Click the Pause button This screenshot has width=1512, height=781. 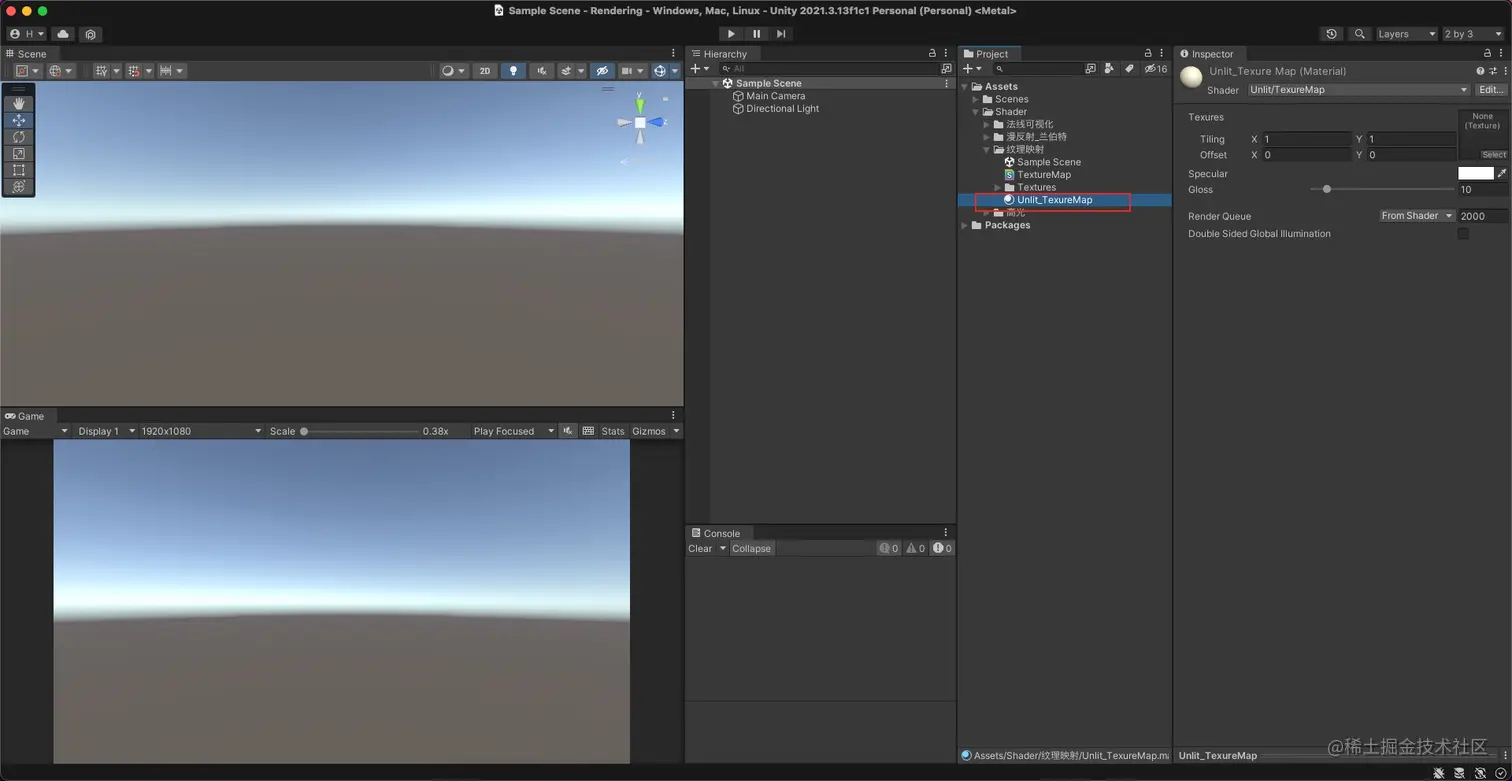click(756, 33)
